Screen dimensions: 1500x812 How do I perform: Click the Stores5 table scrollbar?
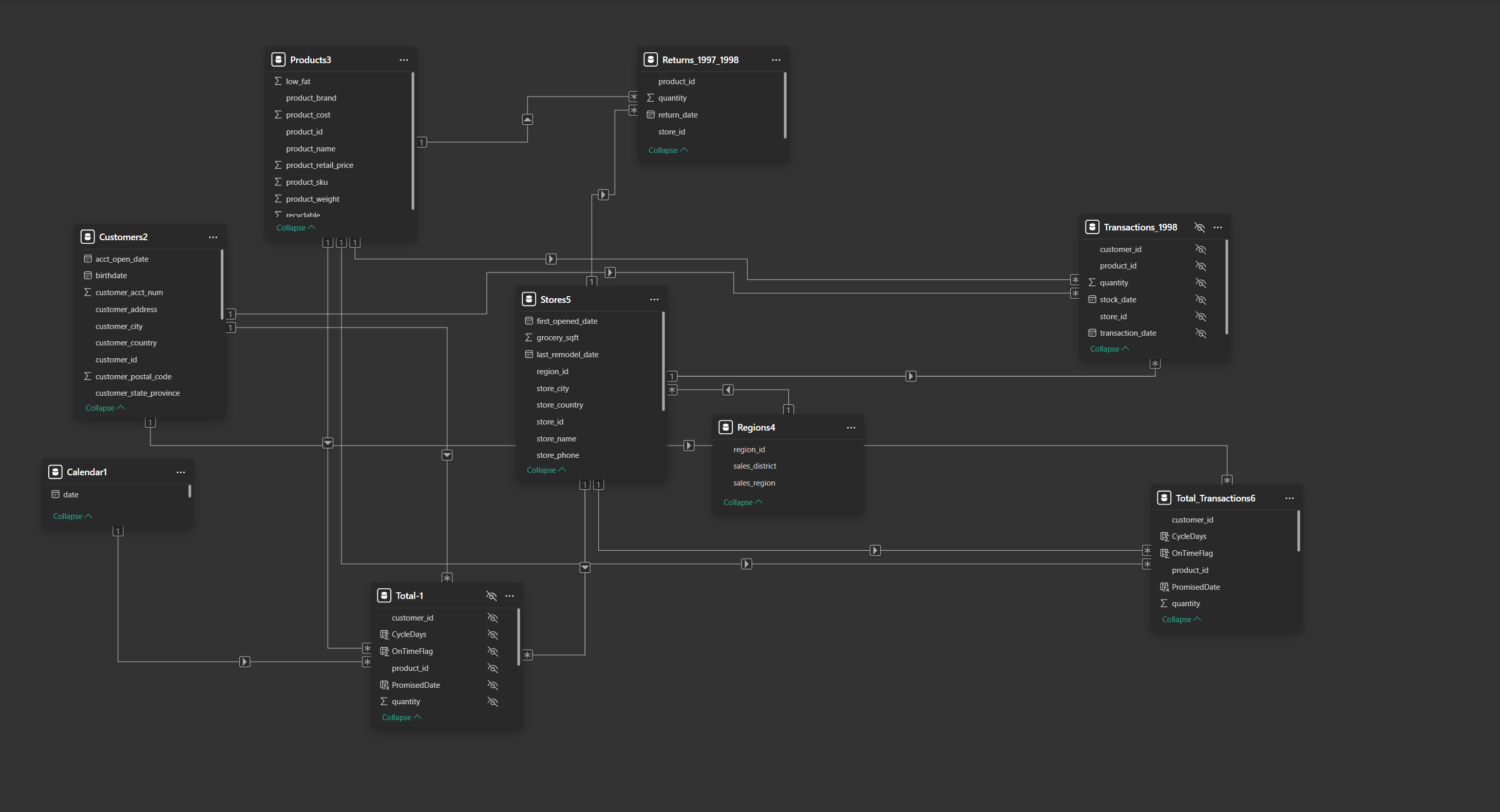[x=663, y=361]
